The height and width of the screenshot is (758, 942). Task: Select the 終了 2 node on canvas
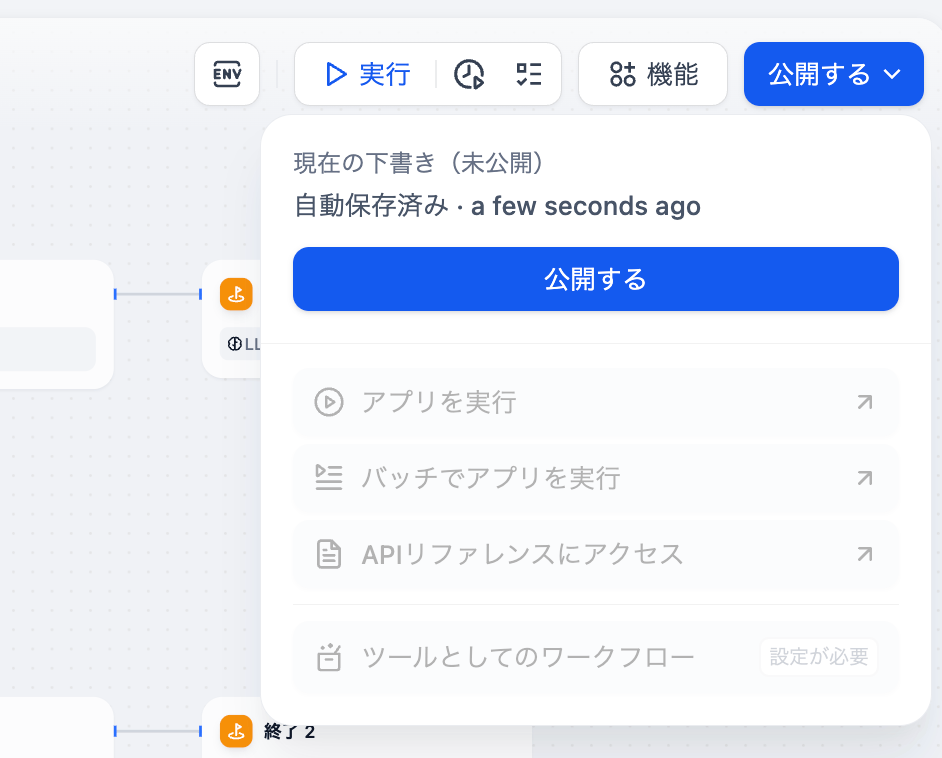(x=289, y=732)
